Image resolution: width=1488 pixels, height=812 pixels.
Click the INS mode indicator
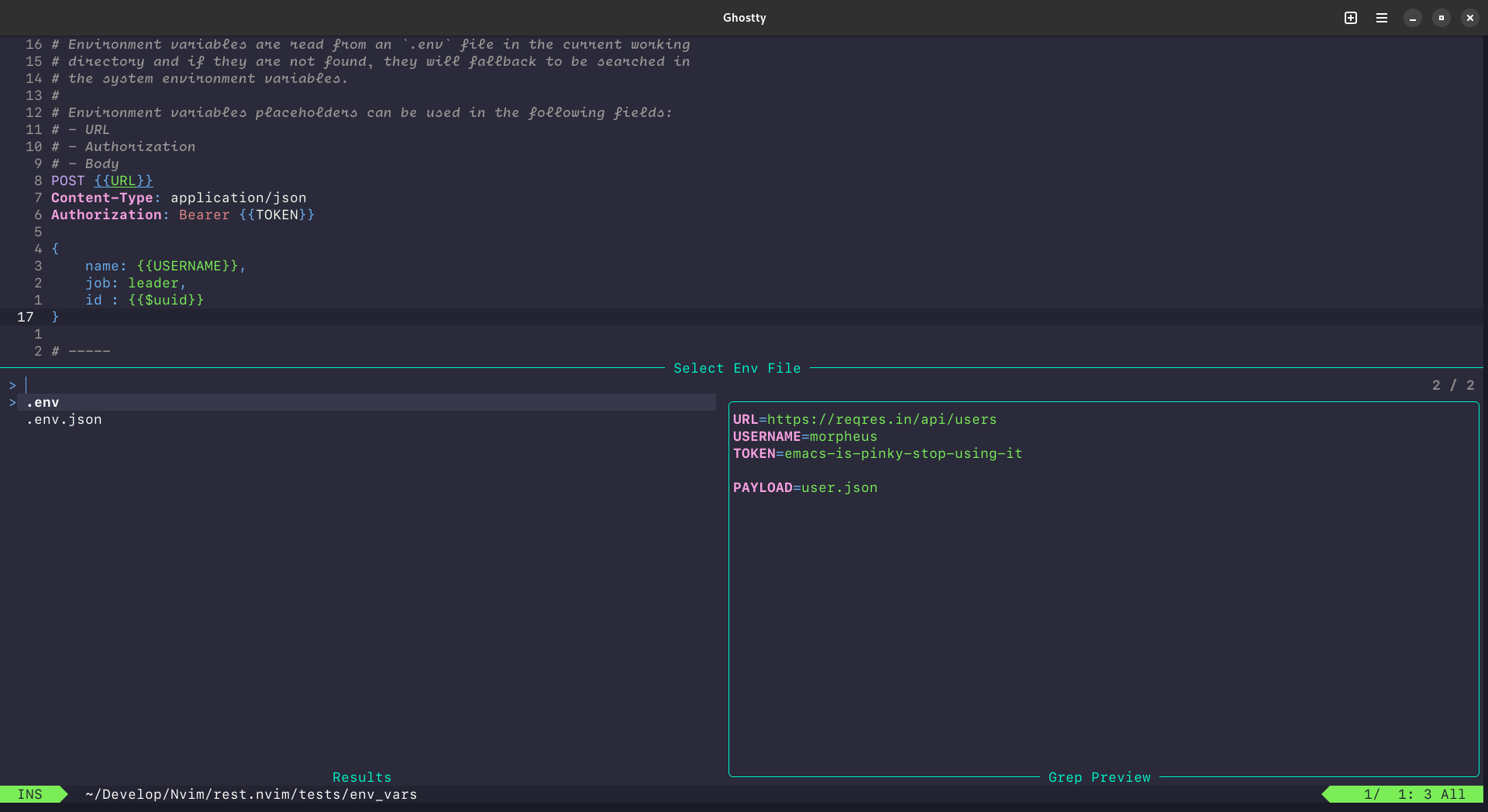click(30, 794)
